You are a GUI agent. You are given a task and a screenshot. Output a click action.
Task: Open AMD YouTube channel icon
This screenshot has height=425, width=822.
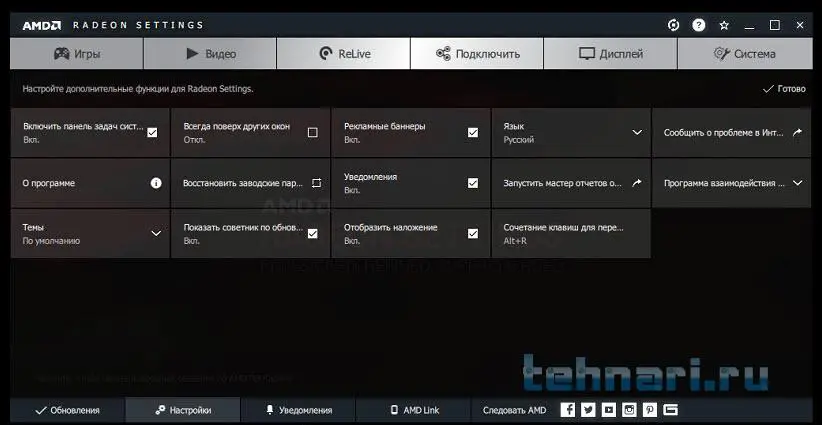pyautogui.click(x=609, y=410)
